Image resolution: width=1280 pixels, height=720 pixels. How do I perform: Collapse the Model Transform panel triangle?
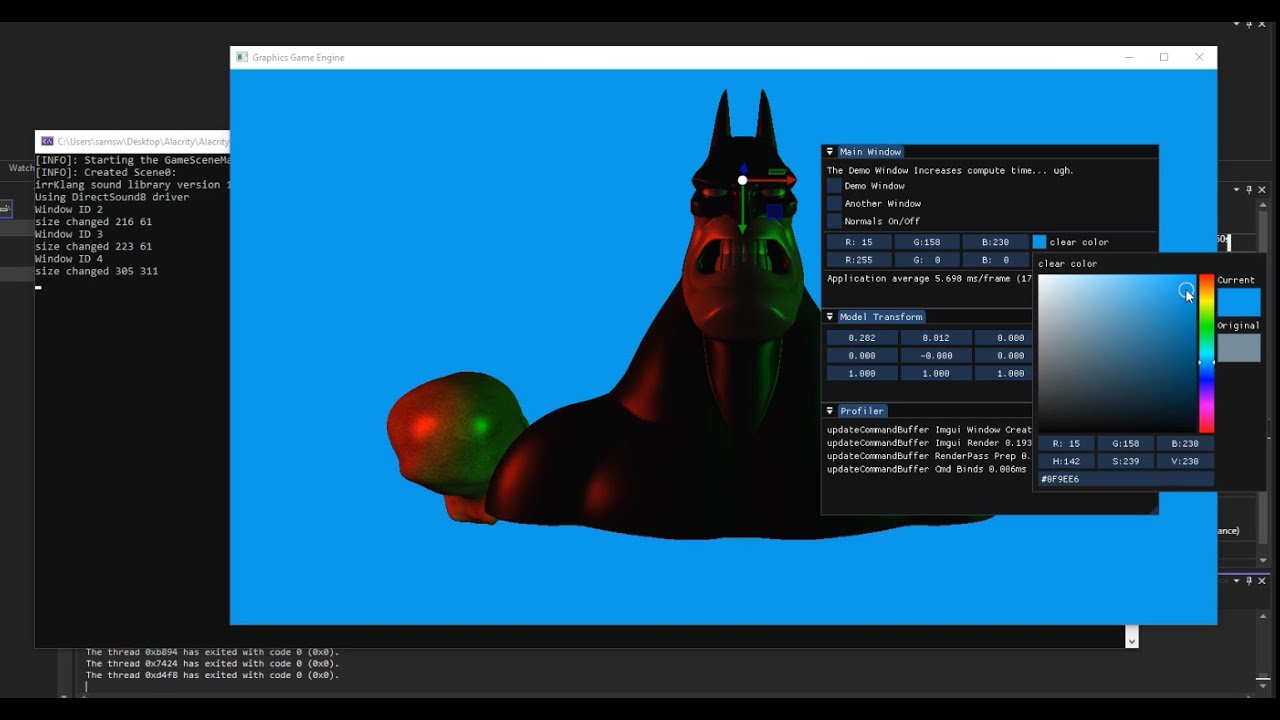tap(829, 317)
